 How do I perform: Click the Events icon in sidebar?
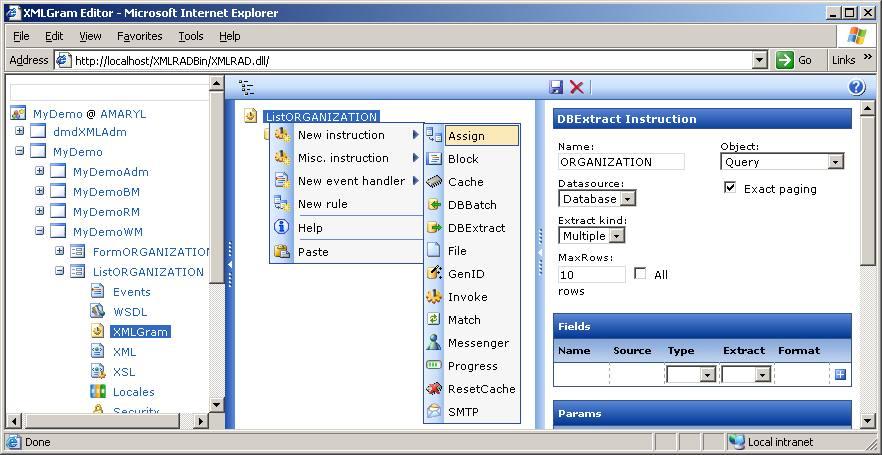(98, 292)
